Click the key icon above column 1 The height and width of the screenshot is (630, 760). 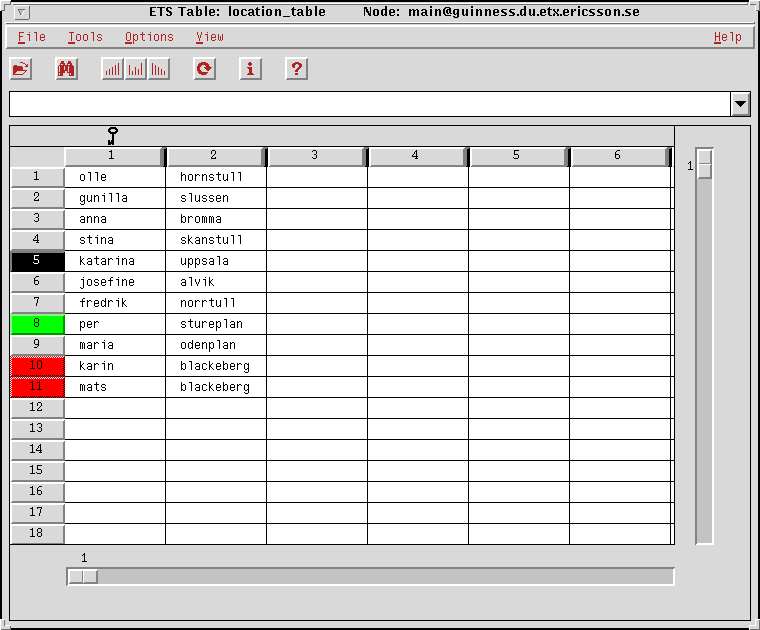[x=112, y=136]
